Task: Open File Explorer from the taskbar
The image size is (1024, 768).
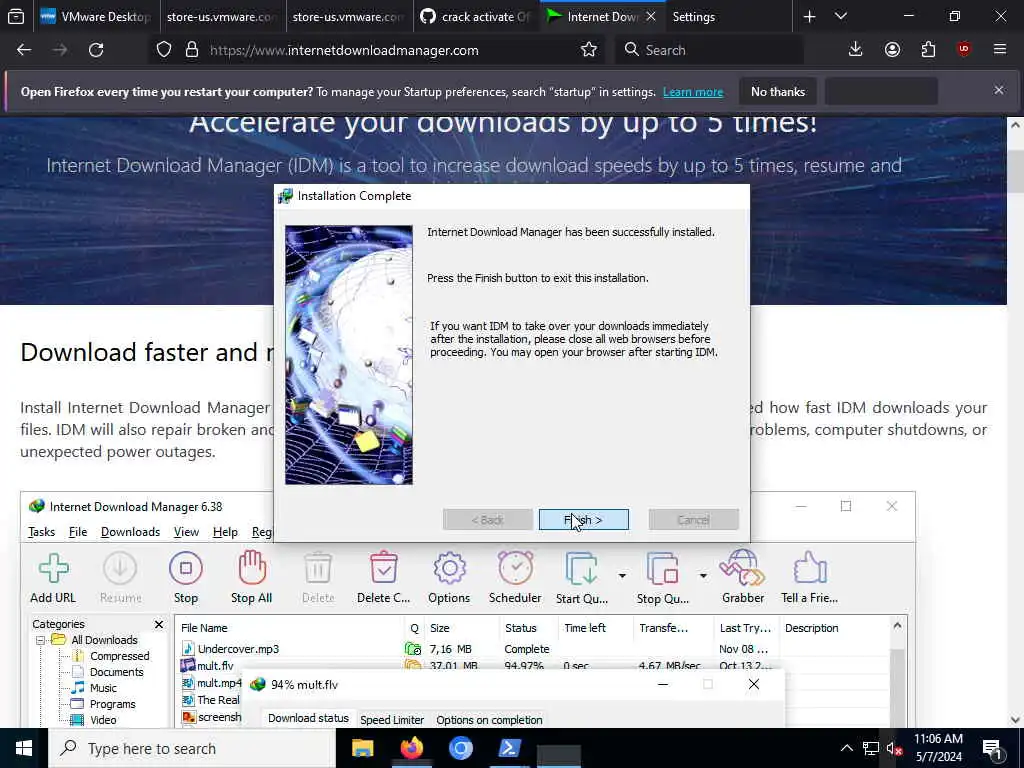Action: pyautogui.click(x=362, y=748)
